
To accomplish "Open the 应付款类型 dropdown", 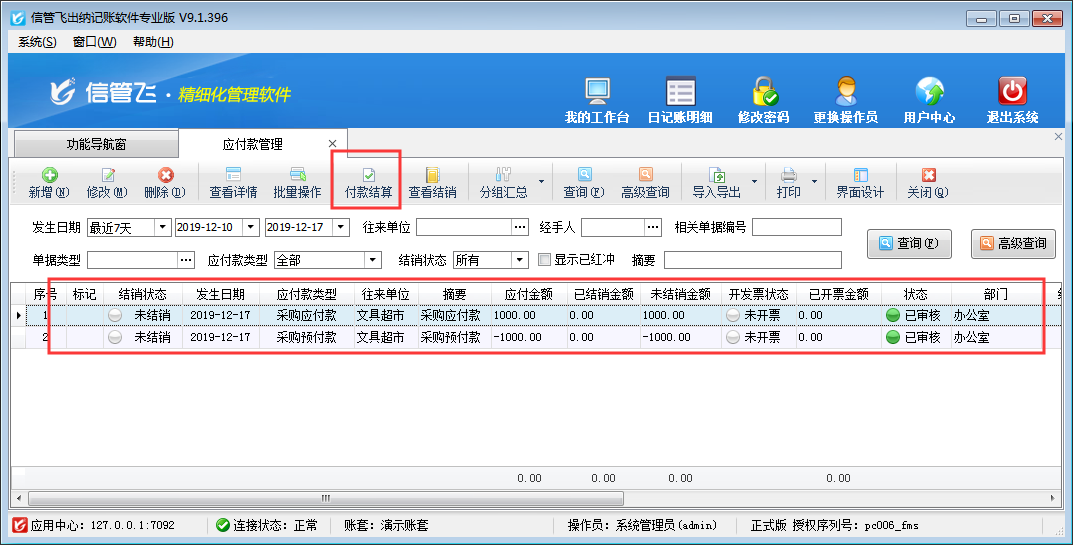I will point(372,260).
